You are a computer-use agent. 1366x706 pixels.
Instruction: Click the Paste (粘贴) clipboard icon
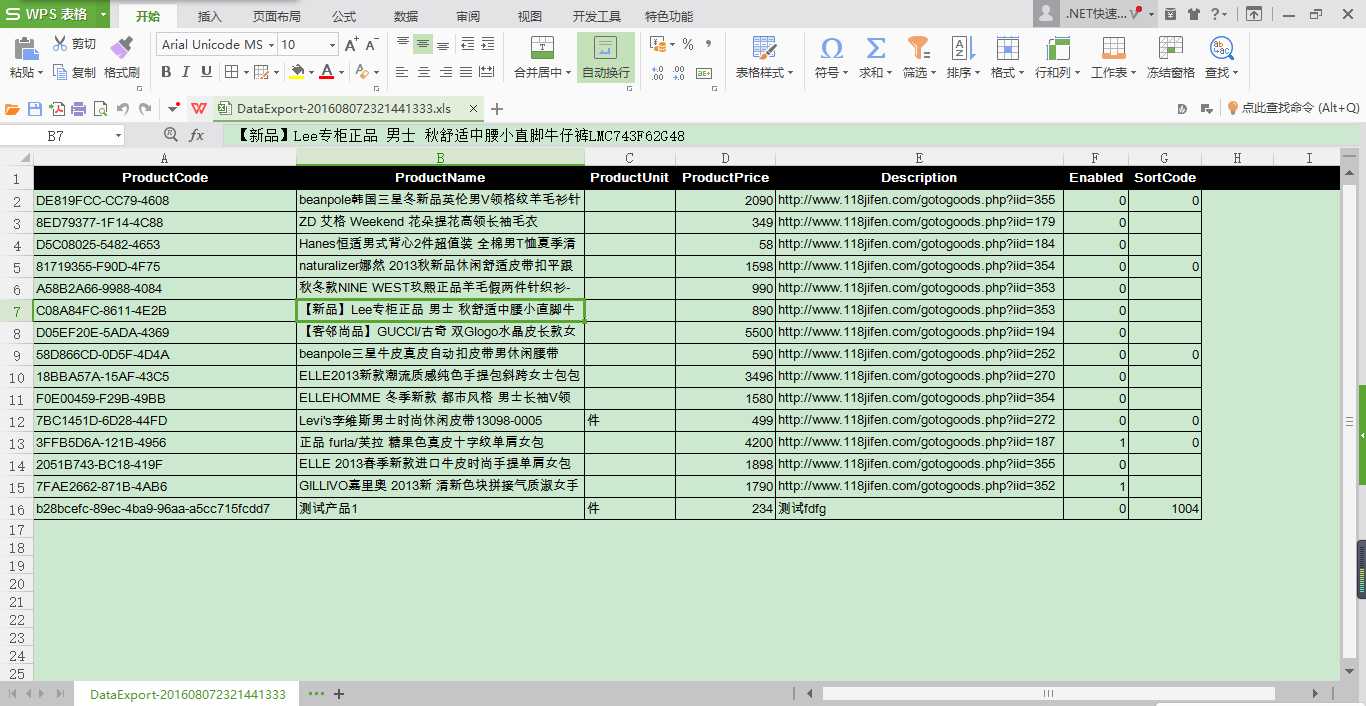(x=25, y=47)
